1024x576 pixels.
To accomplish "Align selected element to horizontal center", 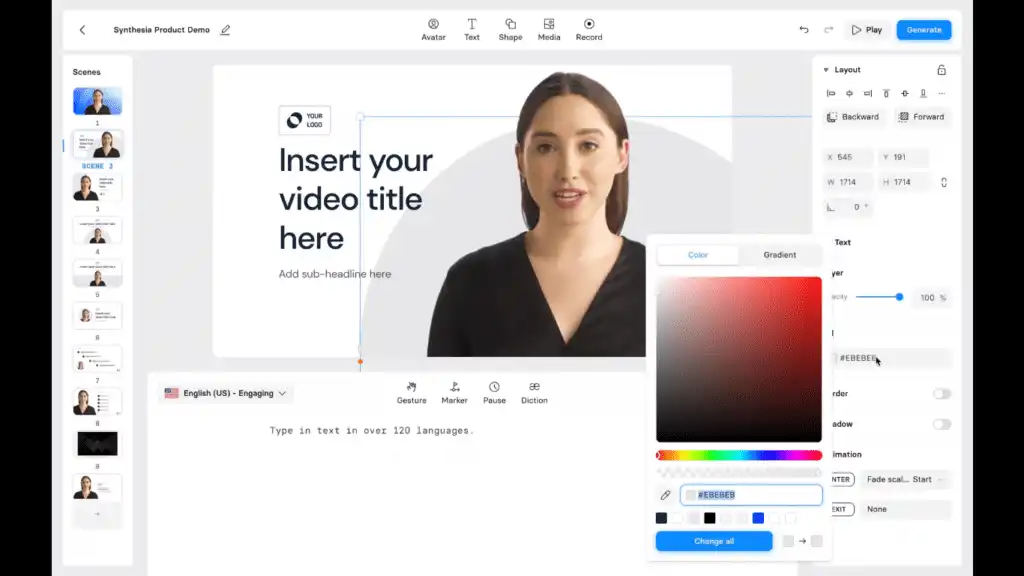I will 849,93.
